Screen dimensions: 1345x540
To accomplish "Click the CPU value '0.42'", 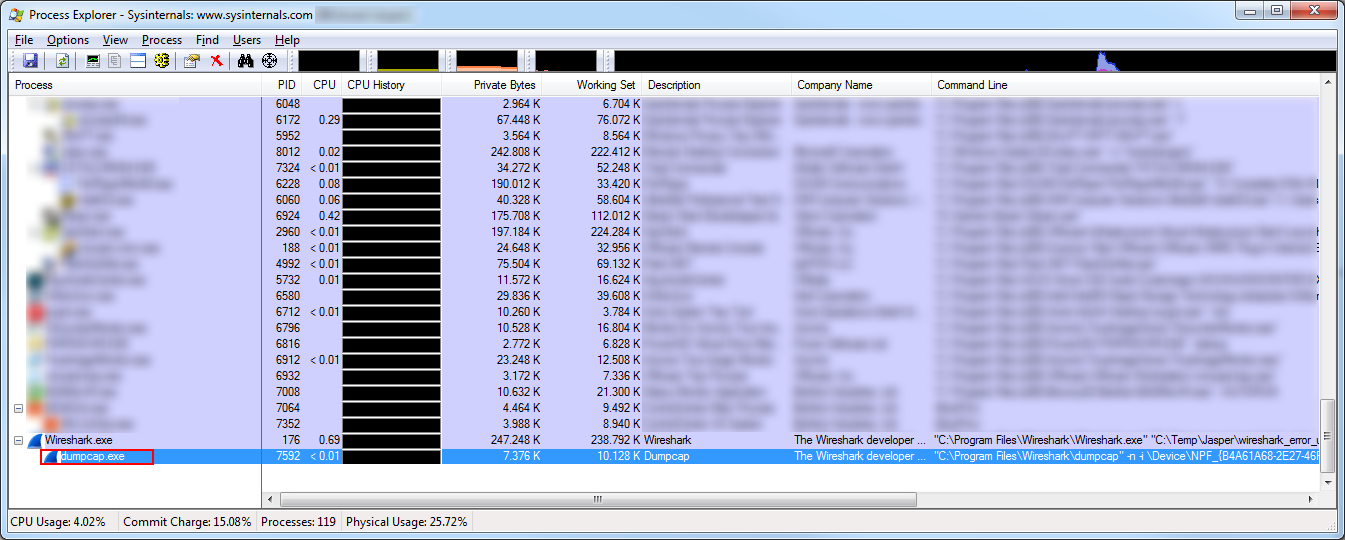I will coord(327,216).
